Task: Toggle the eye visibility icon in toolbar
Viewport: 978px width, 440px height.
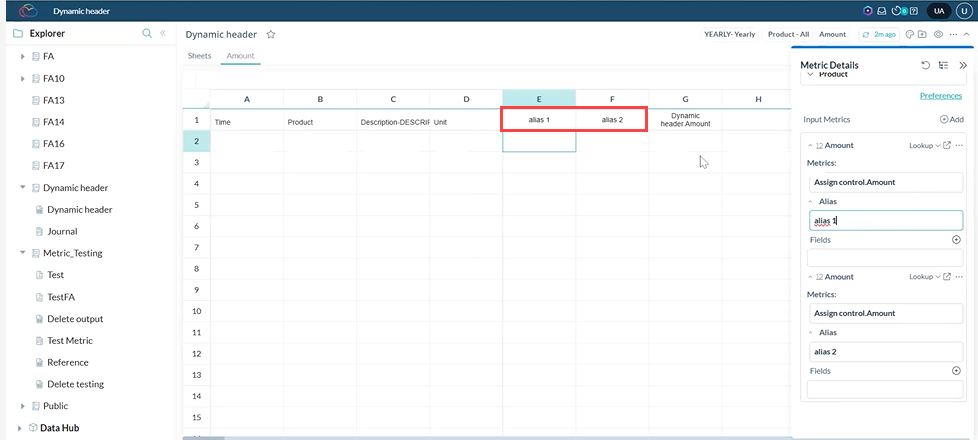Action: pyautogui.click(x=938, y=34)
